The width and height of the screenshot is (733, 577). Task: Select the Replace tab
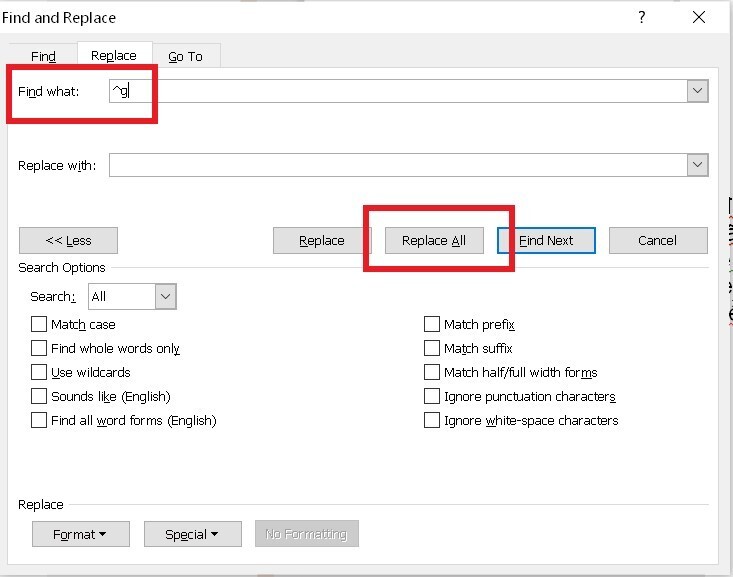click(x=114, y=55)
